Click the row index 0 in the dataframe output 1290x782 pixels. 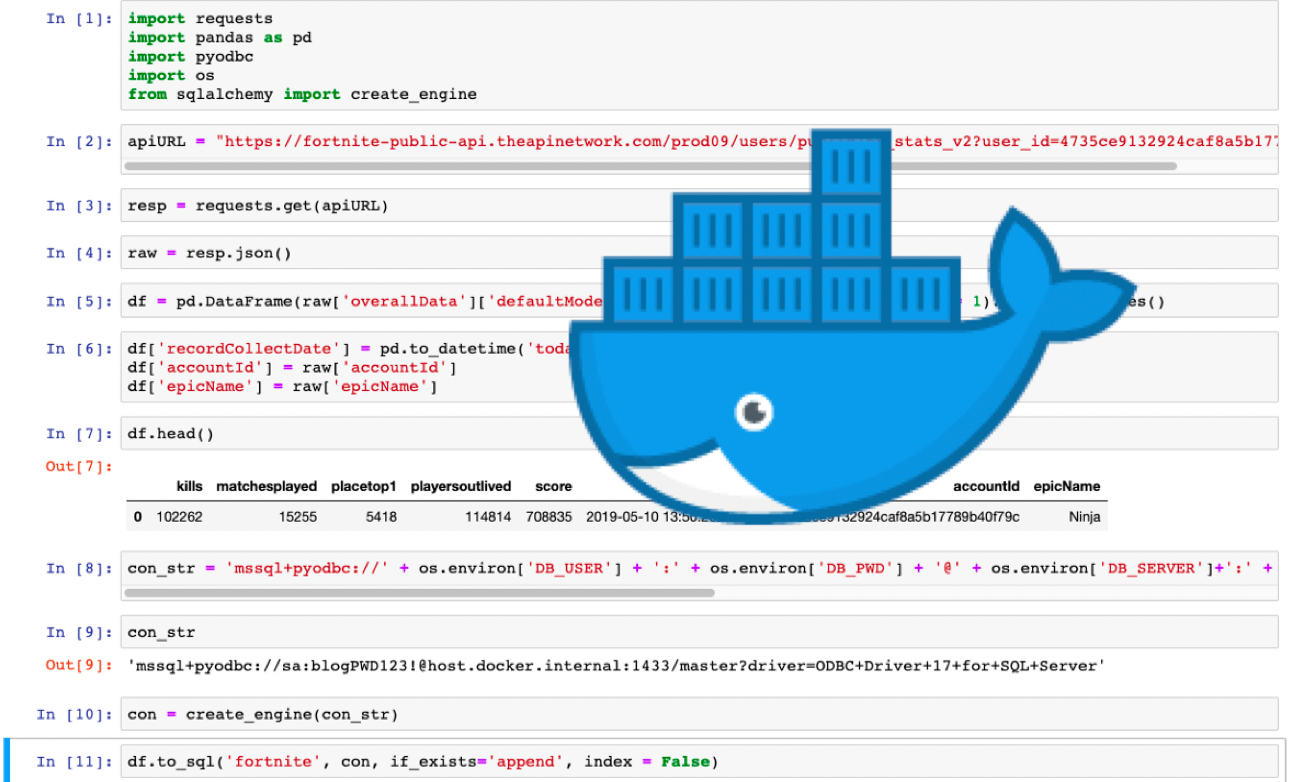point(137,517)
